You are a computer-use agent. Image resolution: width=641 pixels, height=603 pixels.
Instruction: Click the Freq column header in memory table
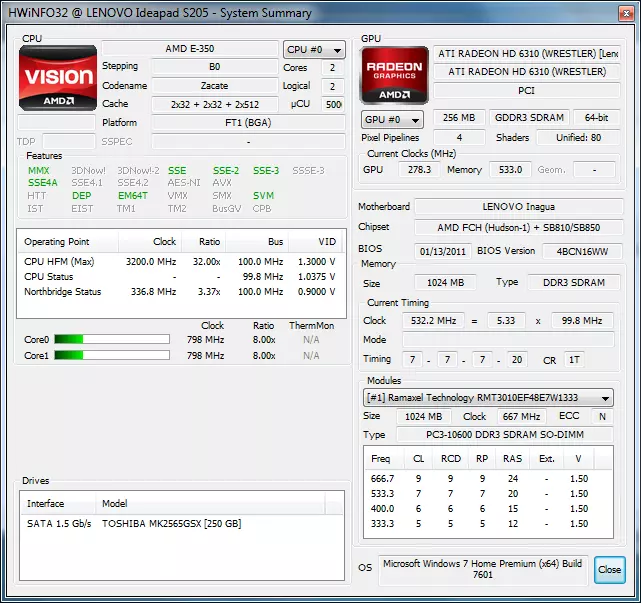click(381, 459)
